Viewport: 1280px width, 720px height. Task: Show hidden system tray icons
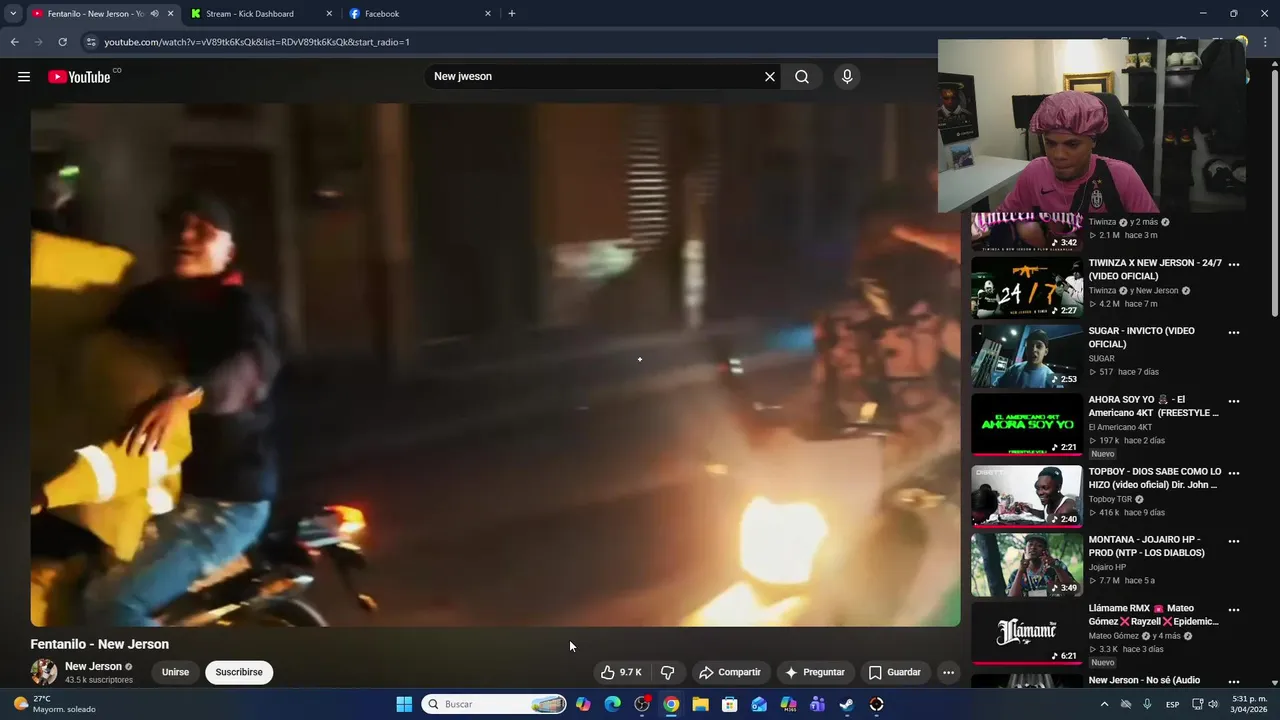pos(1105,704)
